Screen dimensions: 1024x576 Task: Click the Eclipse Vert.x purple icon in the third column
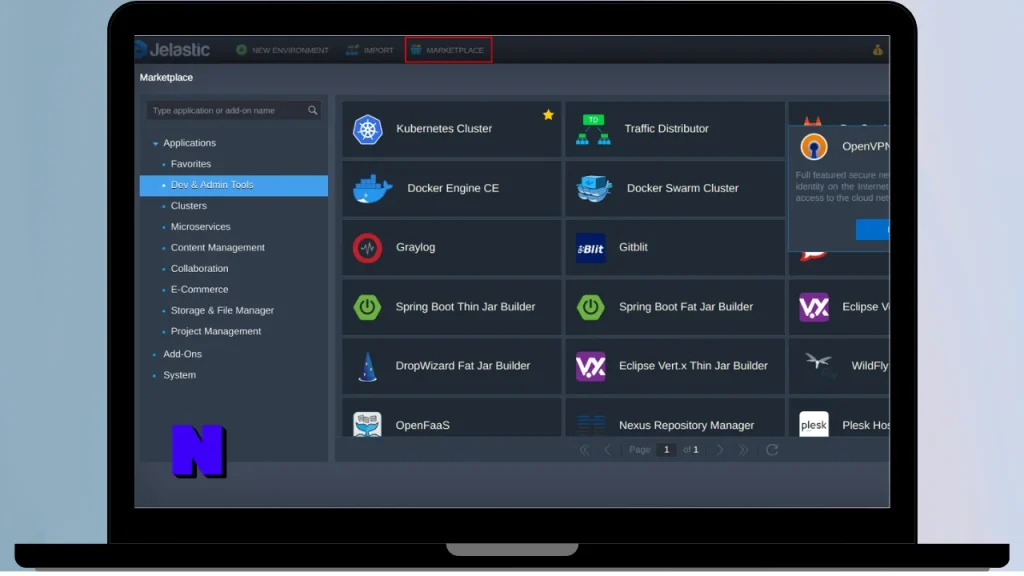pyautogui.click(x=814, y=307)
